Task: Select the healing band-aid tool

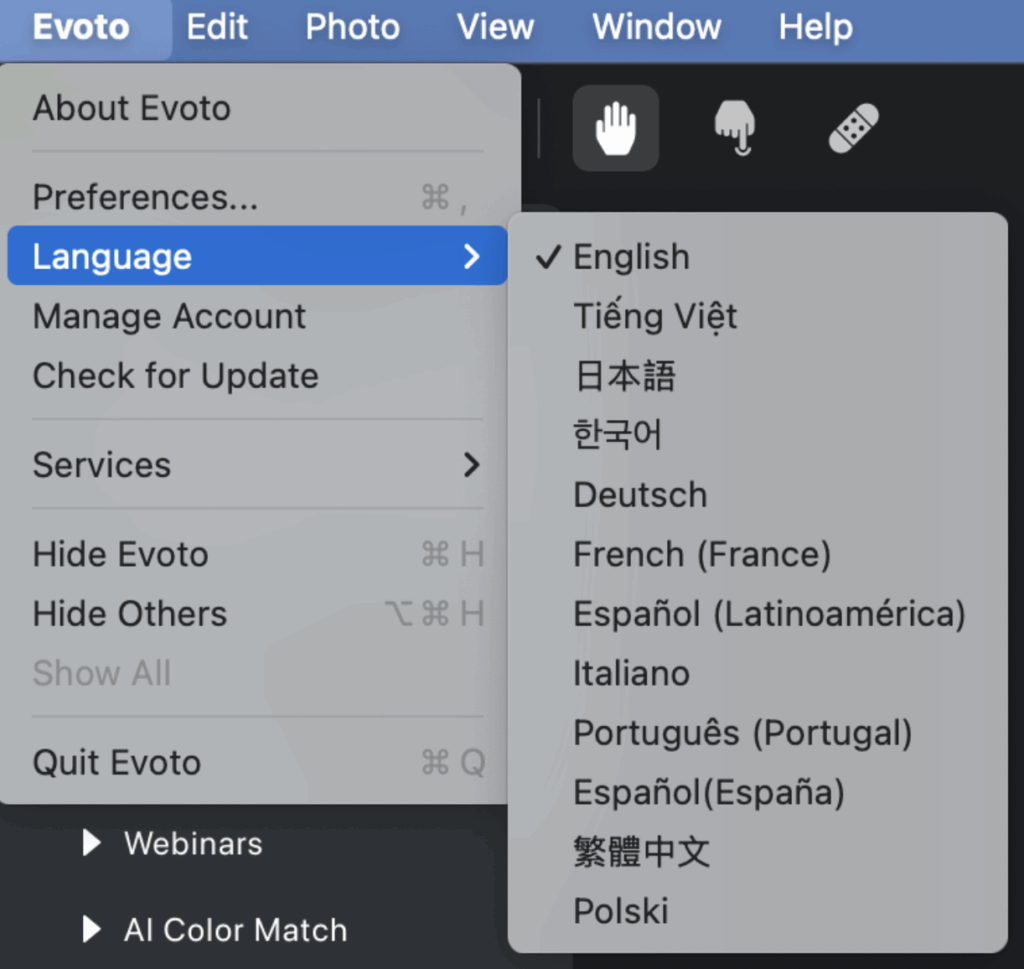Action: [852, 128]
